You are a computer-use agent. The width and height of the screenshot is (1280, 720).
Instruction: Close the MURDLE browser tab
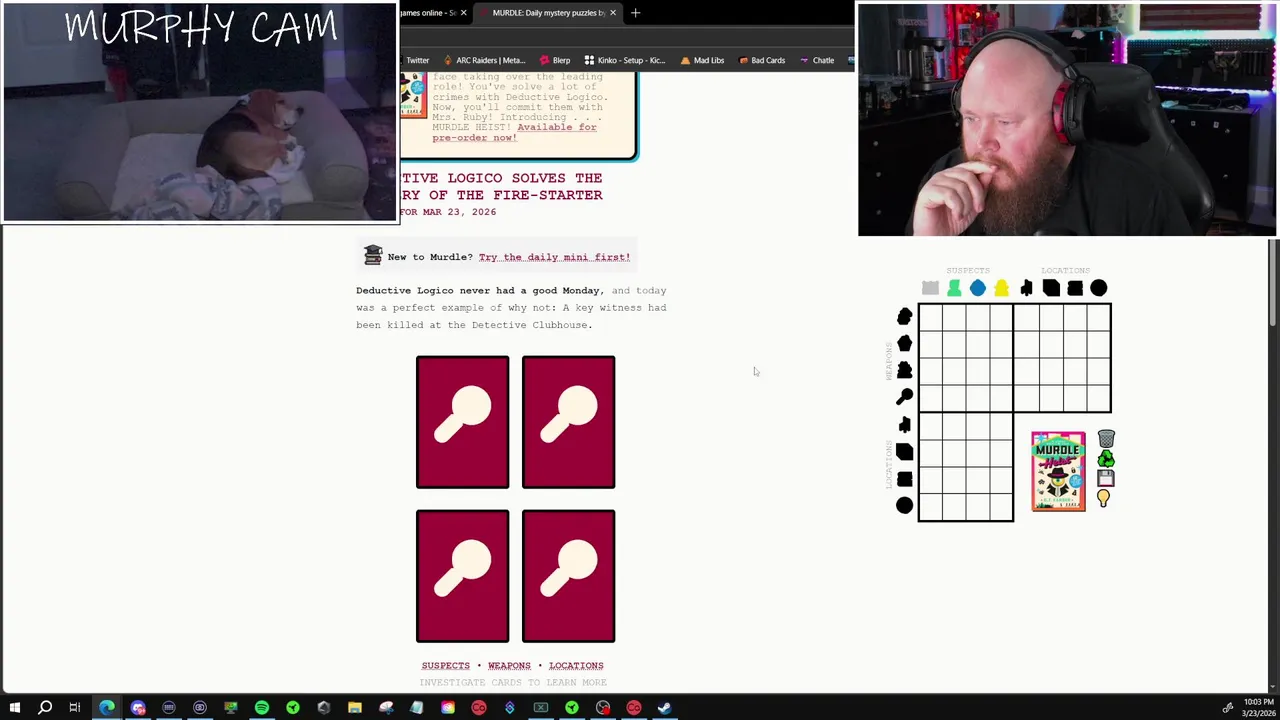pyautogui.click(x=612, y=13)
